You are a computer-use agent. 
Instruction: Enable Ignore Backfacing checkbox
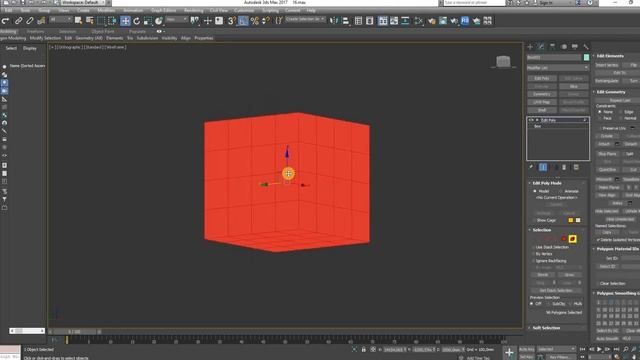(533, 261)
